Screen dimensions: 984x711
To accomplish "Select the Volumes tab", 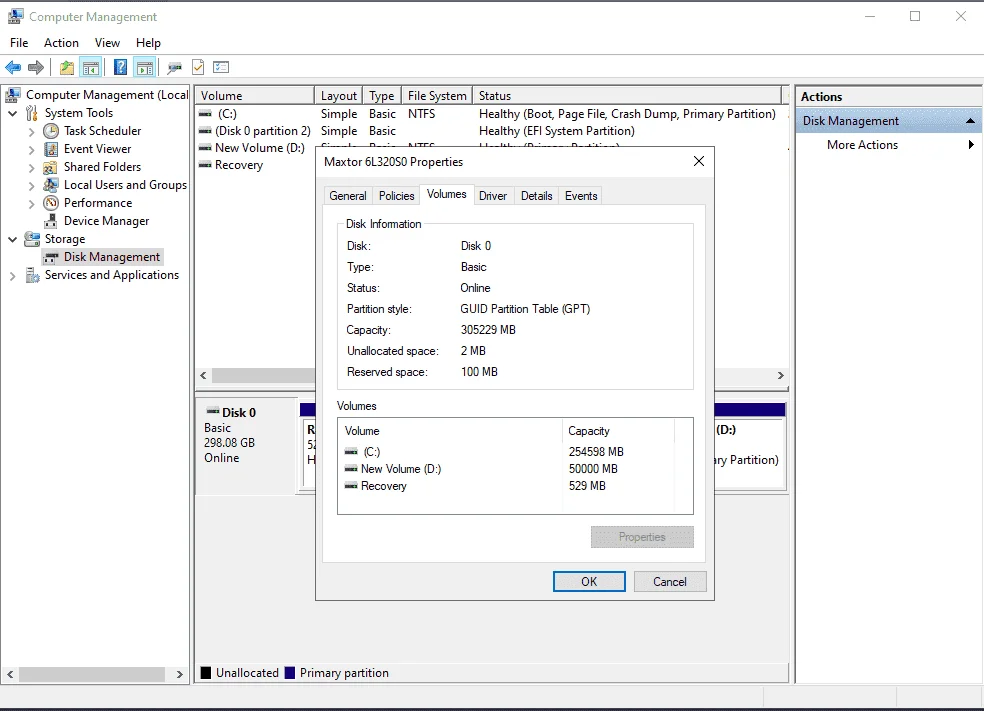I will click(447, 195).
